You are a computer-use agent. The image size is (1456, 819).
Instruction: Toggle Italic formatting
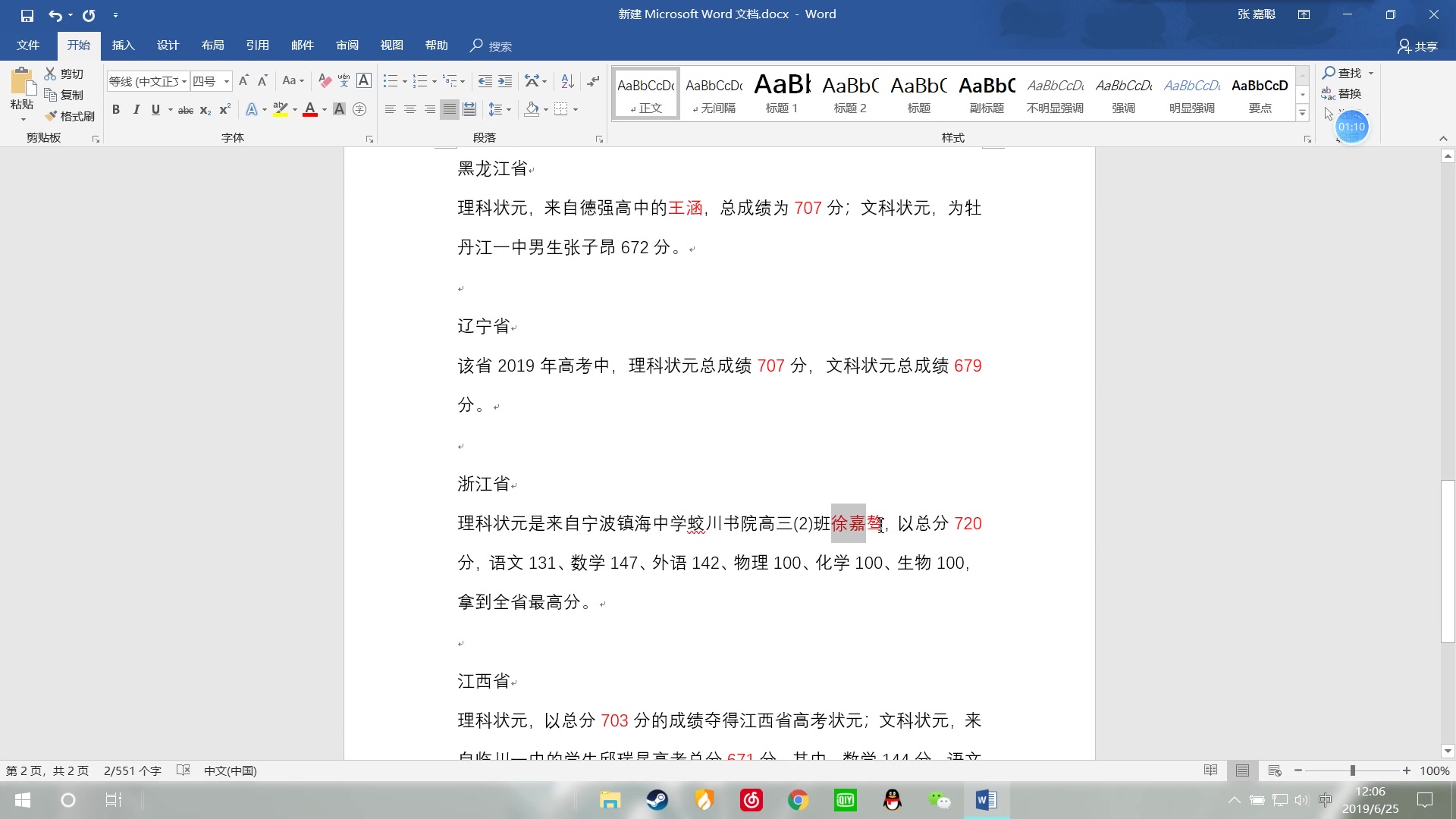136,110
